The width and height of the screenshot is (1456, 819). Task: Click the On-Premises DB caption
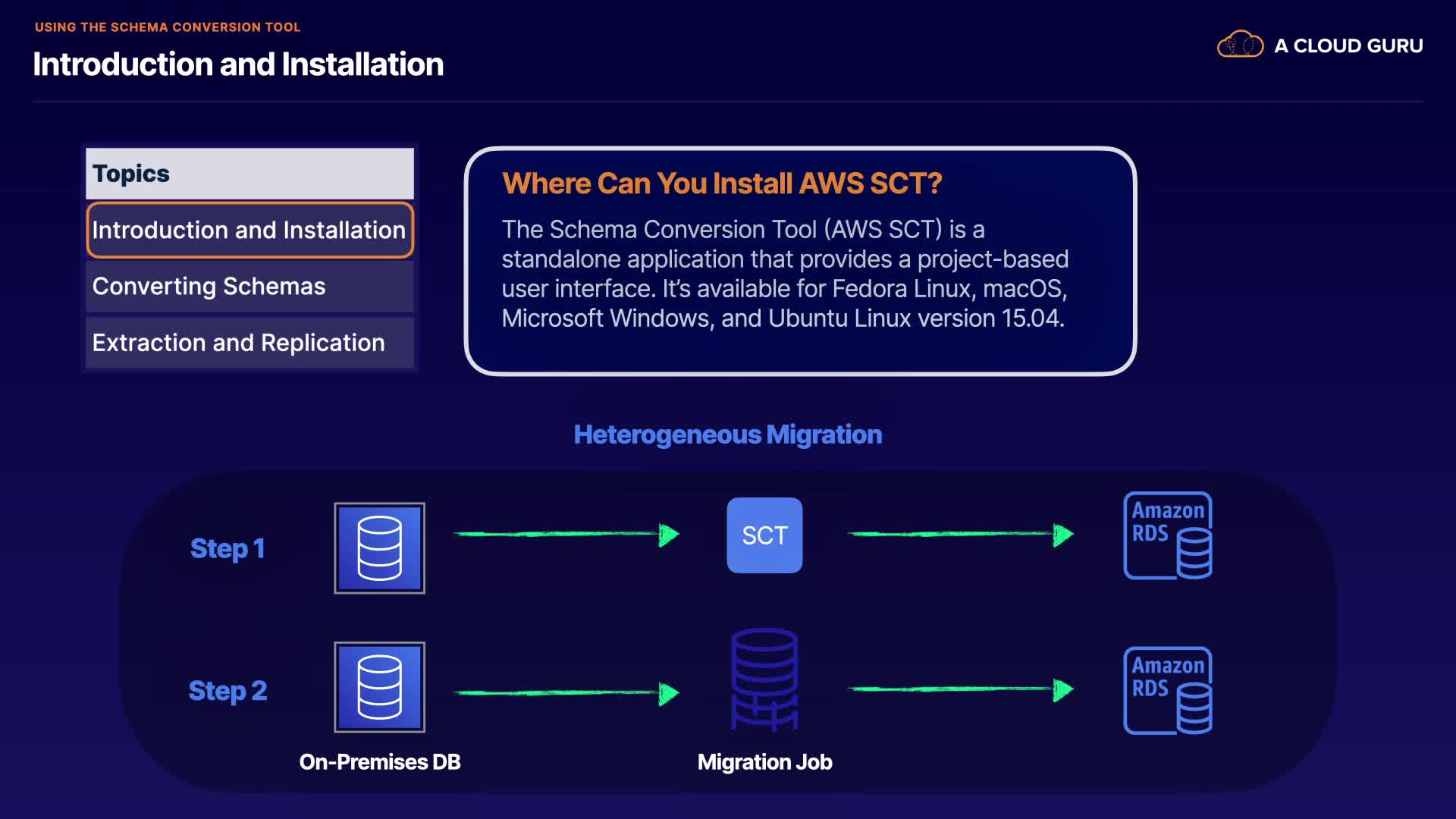379,762
